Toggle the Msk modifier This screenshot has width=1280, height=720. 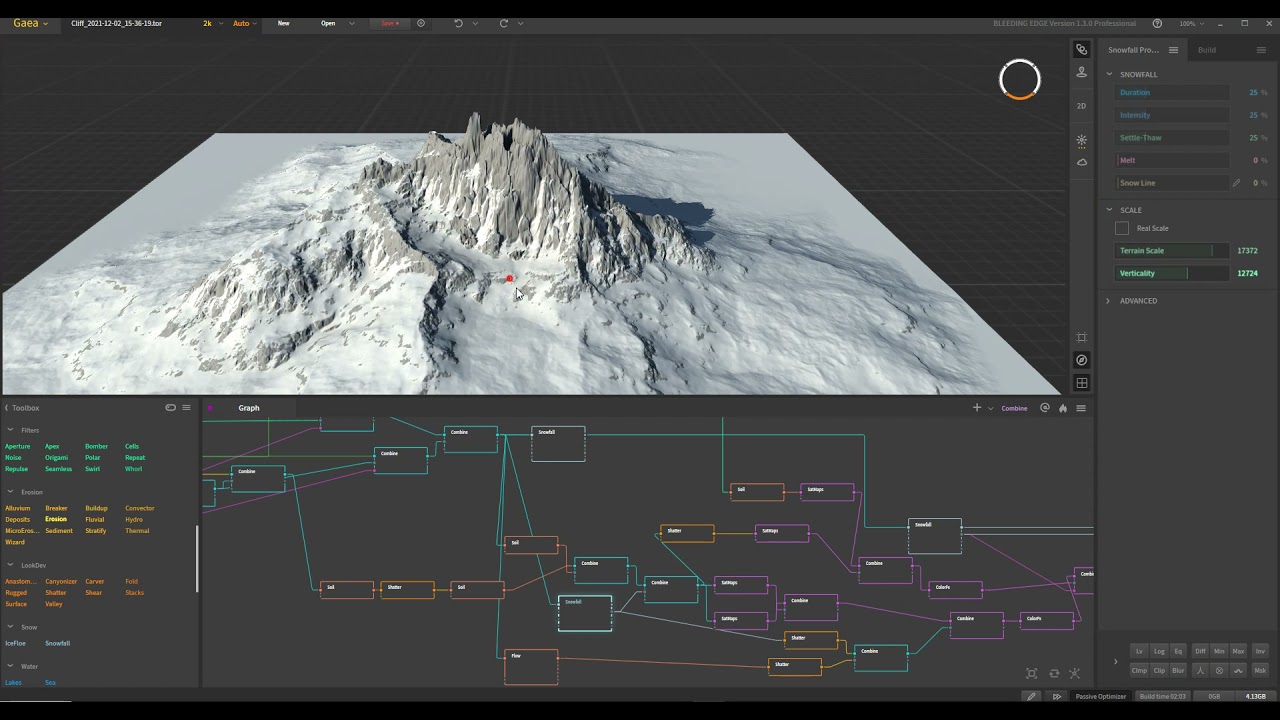(x=1260, y=670)
